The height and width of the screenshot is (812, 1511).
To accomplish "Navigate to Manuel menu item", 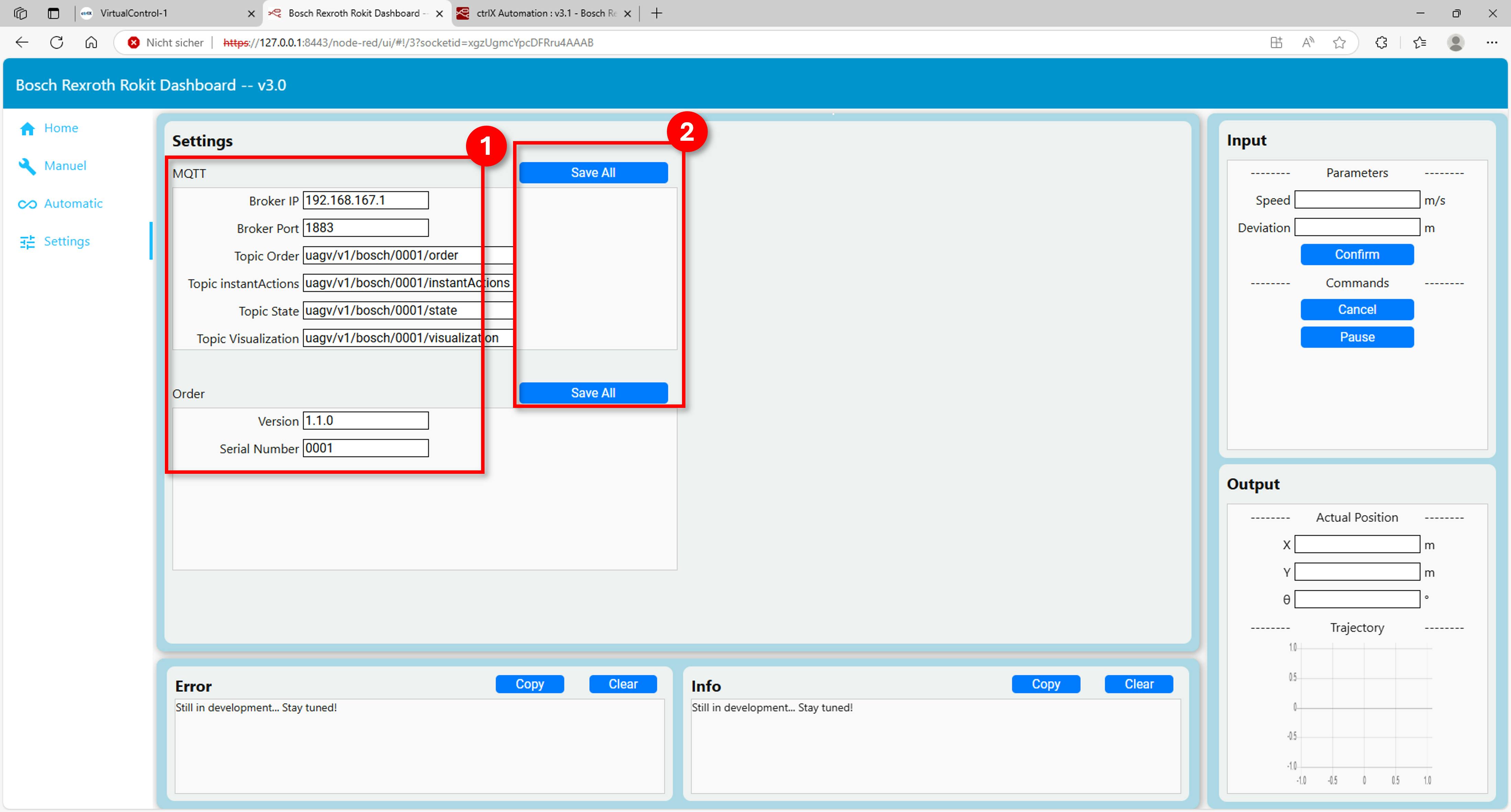I will [x=65, y=166].
